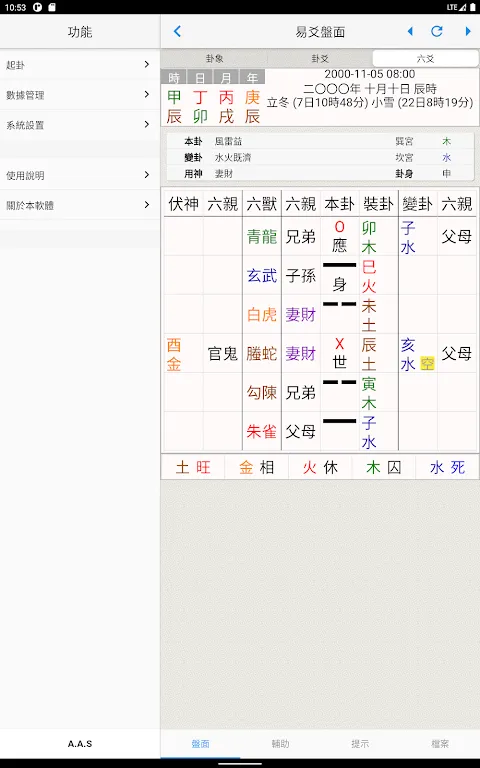480x768 pixels.
Task: Show previous chart with left triangle arrow
Action: (x=410, y=31)
